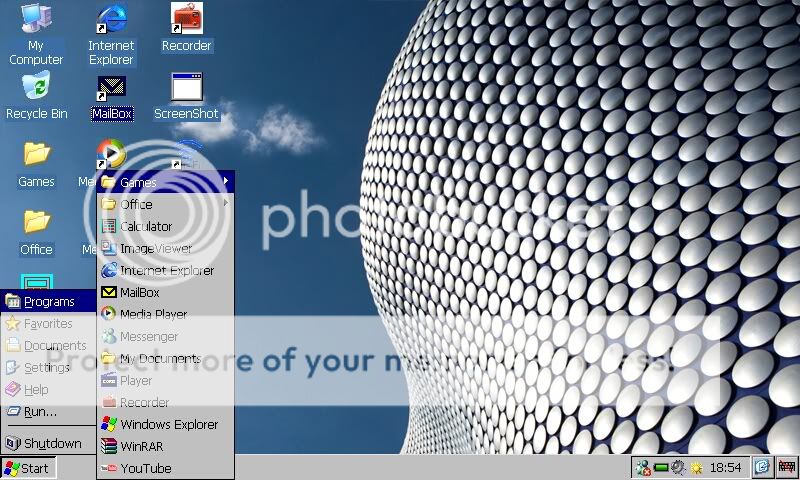Click the green battery tray icon
800x480 pixels.
click(x=661, y=467)
